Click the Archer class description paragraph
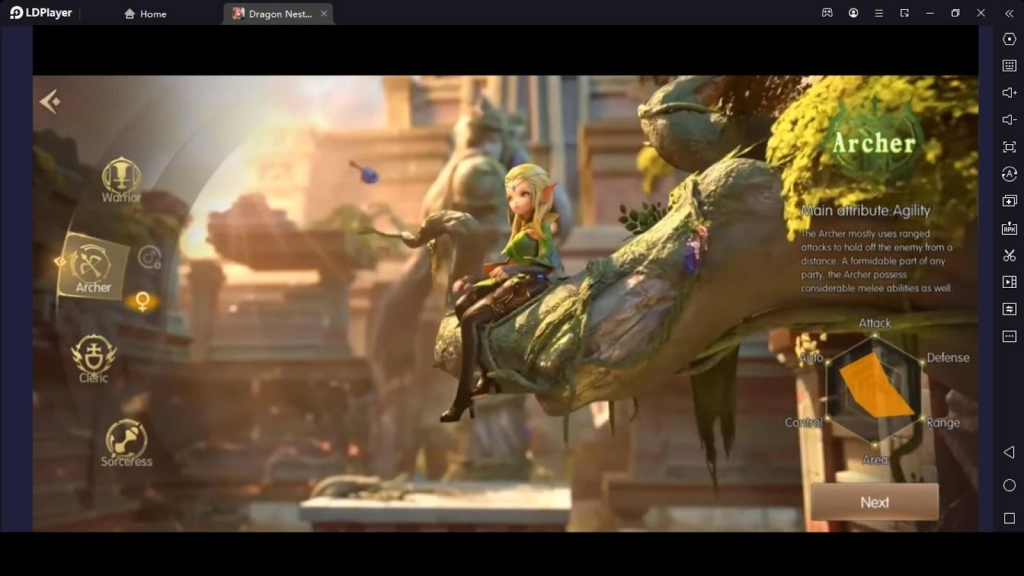The height and width of the screenshot is (576, 1024). (876, 261)
